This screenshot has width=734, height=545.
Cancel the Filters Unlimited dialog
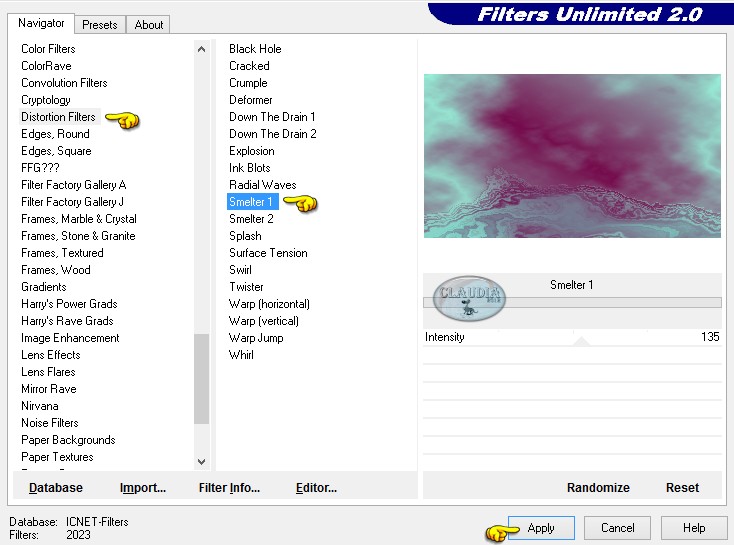[x=617, y=528]
